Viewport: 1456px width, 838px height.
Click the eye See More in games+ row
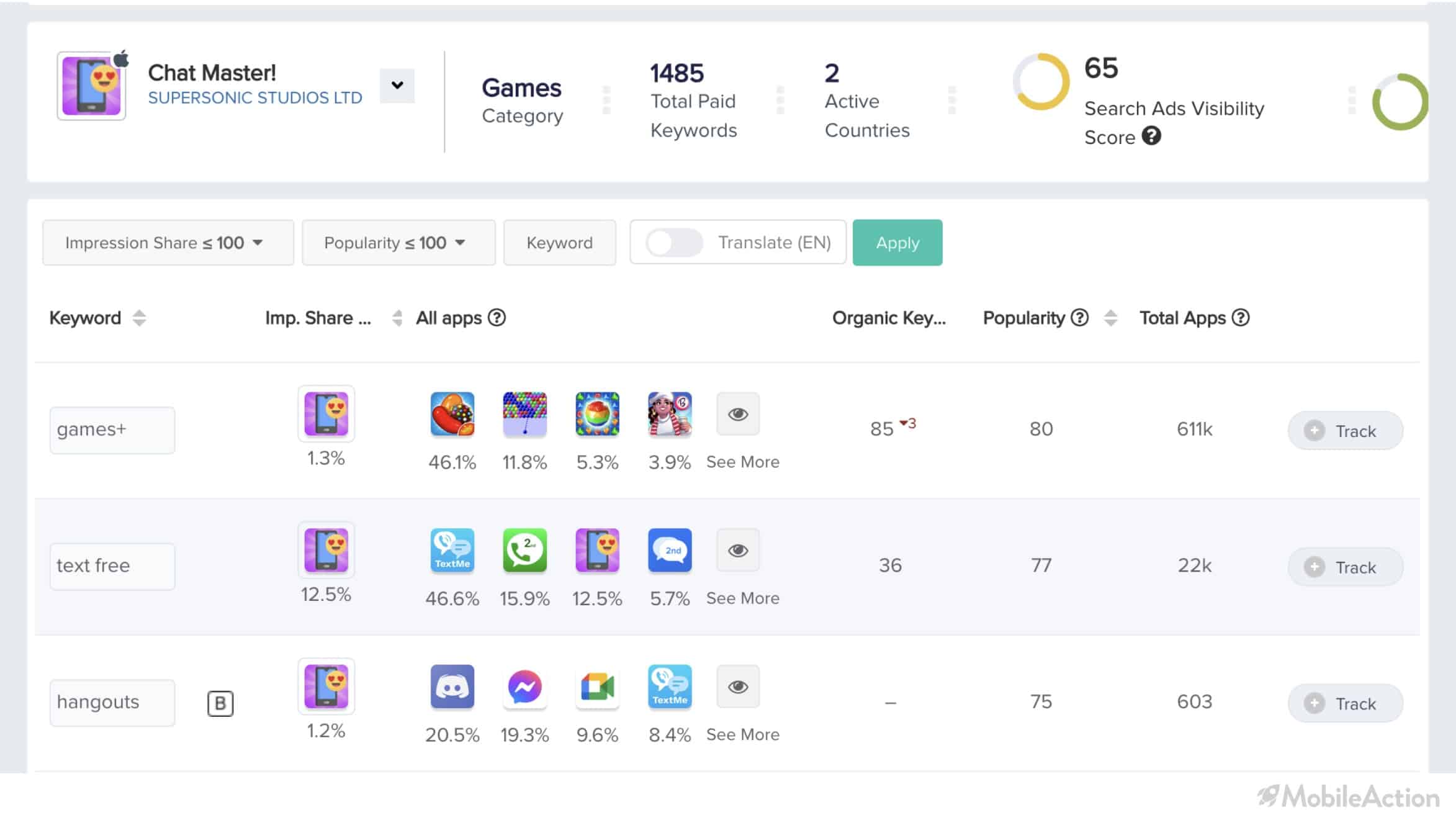pos(738,414)
